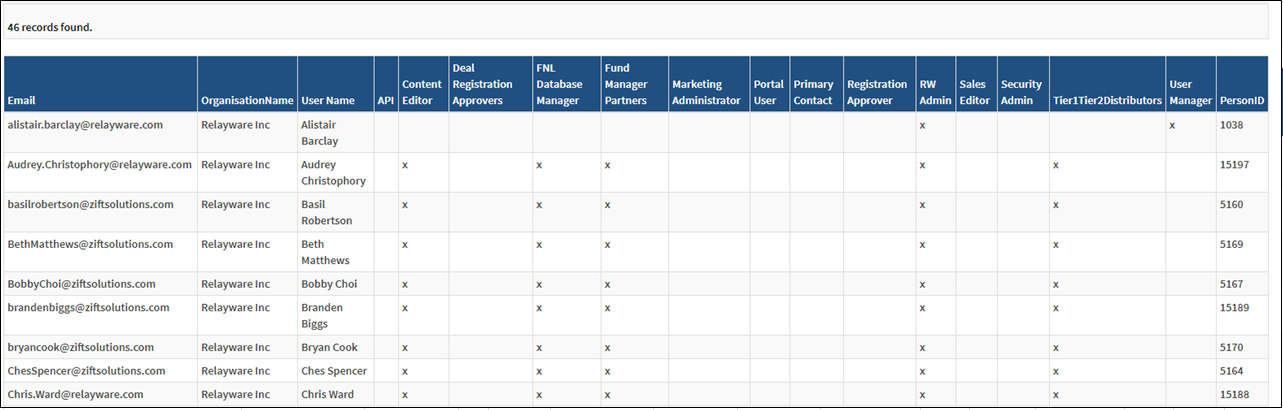Click PersonID 5170
Viewport: 1283px width, 410px height.
tap(1232, 348)
